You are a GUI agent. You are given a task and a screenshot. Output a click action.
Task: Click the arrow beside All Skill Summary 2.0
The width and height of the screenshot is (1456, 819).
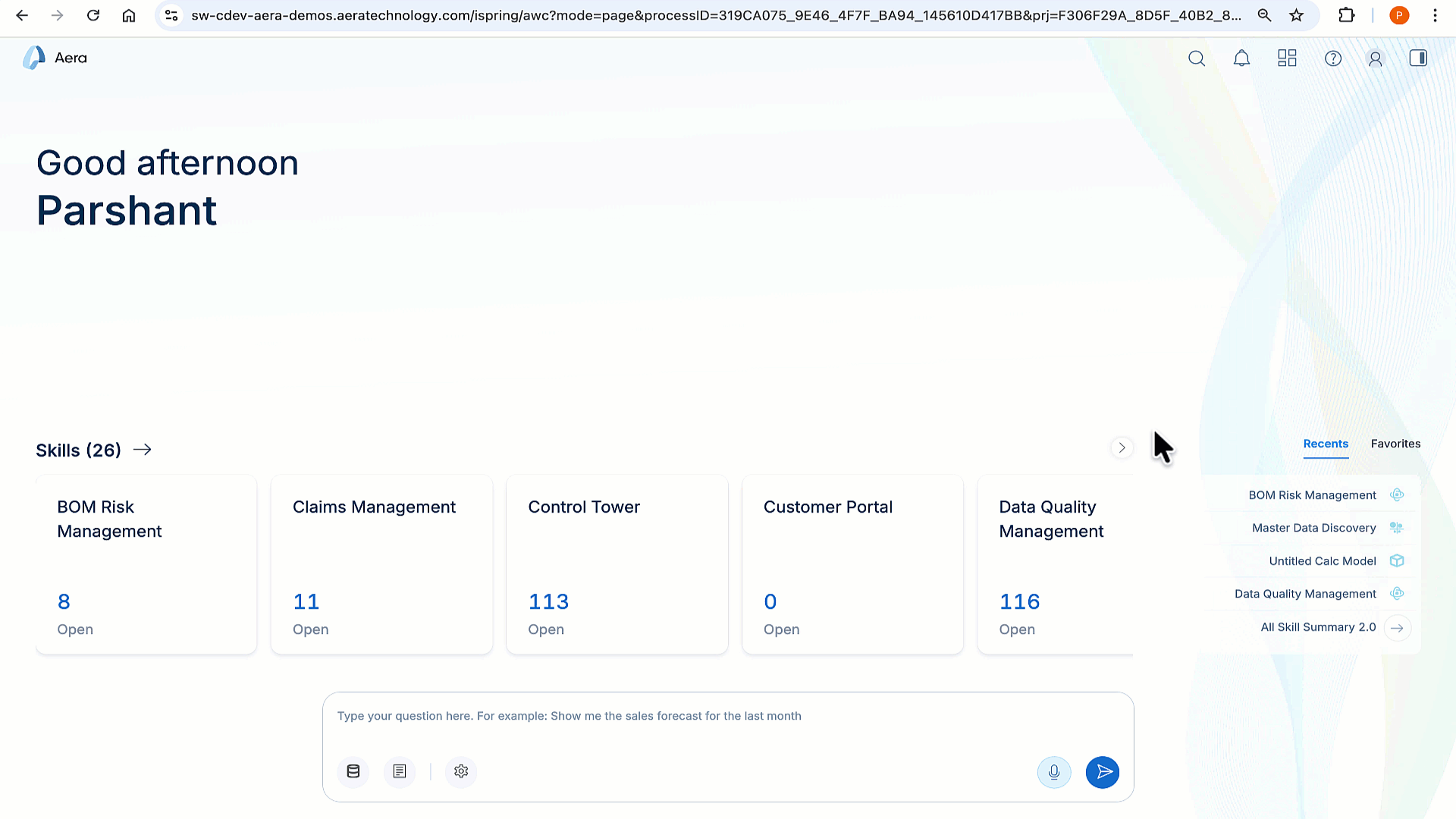click(1397, 628)
